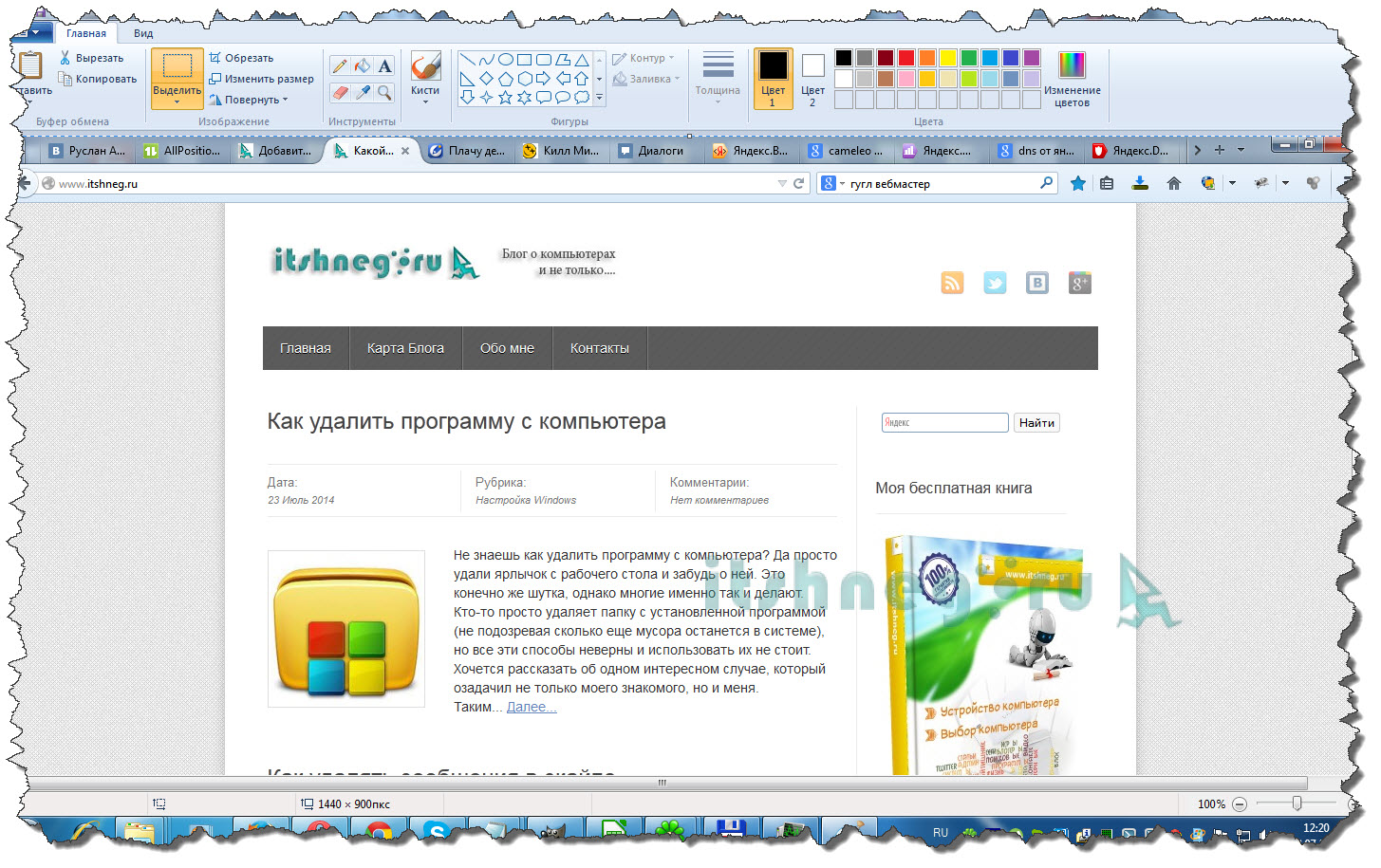Open Изменение цветов color editor
This screenshot has height=868, width=1381.
pos(1072,79)
